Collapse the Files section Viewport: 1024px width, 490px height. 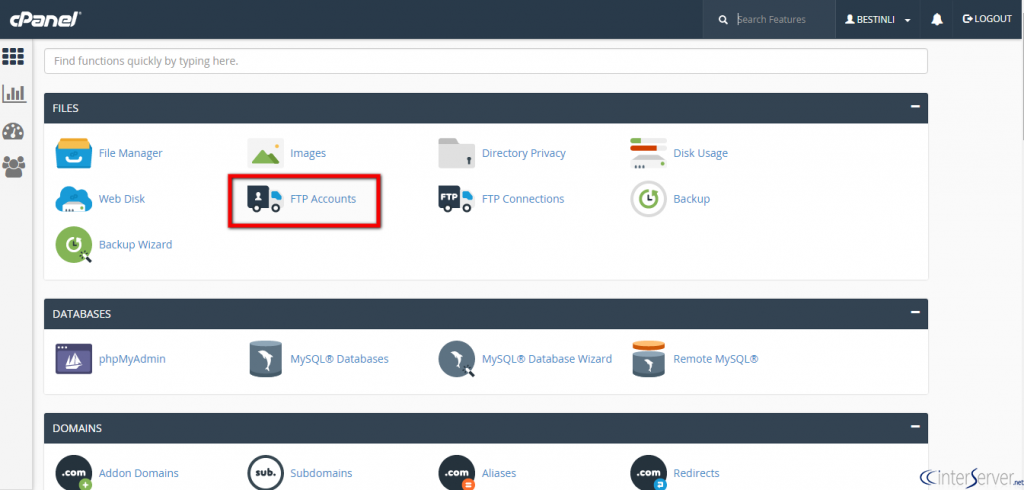(915, 106)
